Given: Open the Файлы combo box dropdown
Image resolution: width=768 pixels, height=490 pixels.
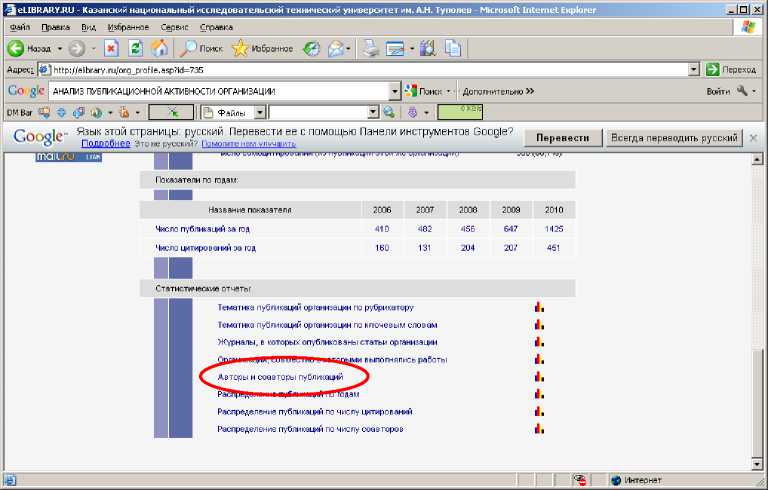Looking at the screenshot, I should pyautogui.click(x=260, y=113).
